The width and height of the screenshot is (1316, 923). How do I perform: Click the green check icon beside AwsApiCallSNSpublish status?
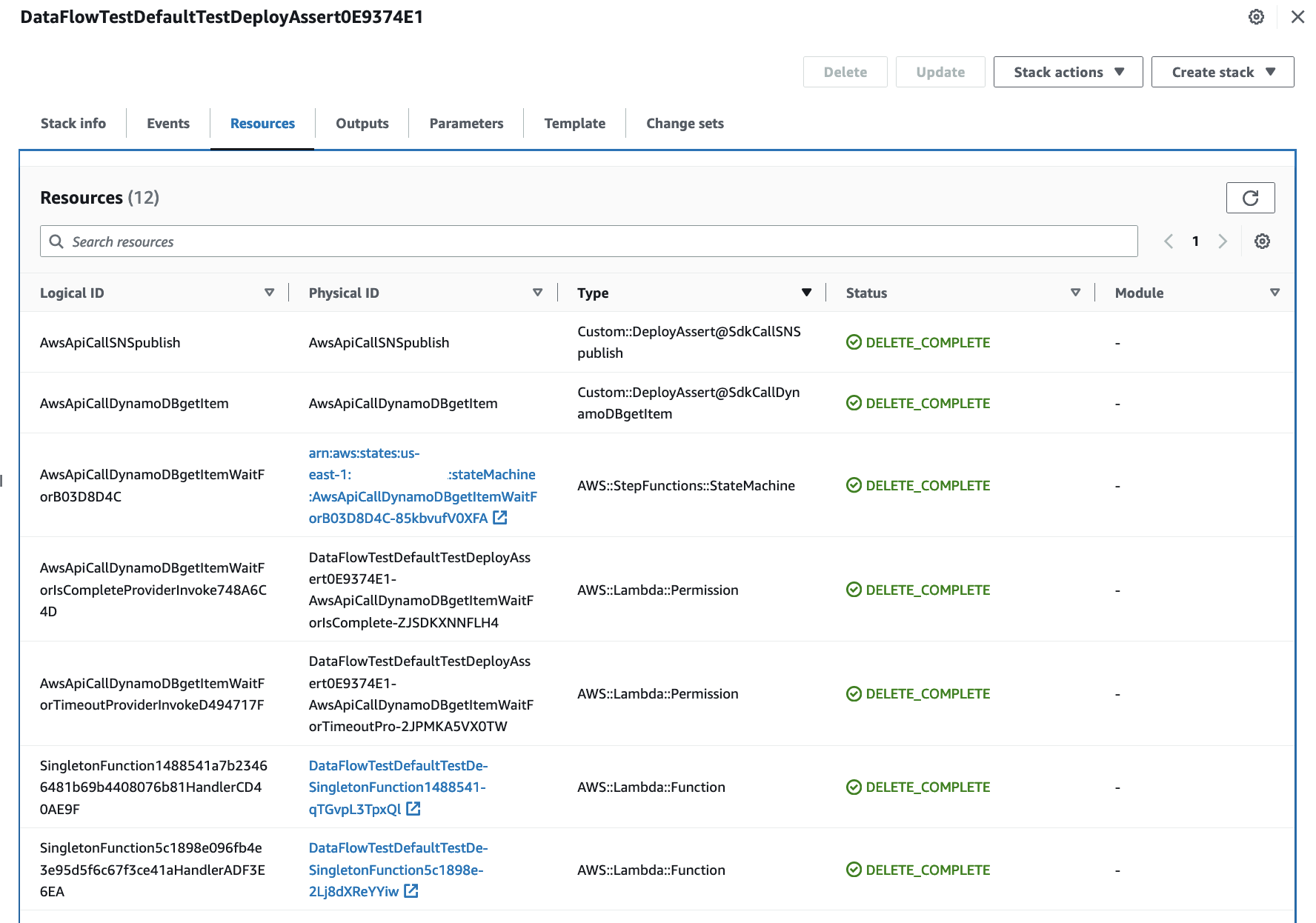coord(854,342)
